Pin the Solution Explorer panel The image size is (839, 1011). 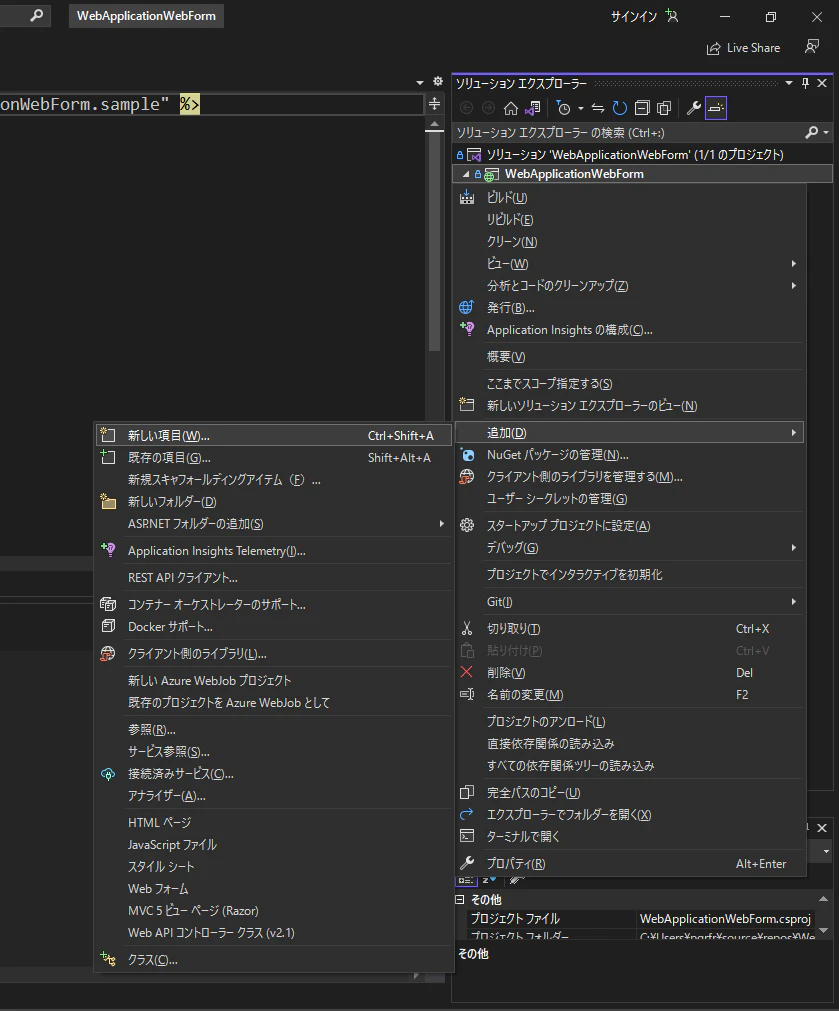pyautogui.click(x=805, y=83)
